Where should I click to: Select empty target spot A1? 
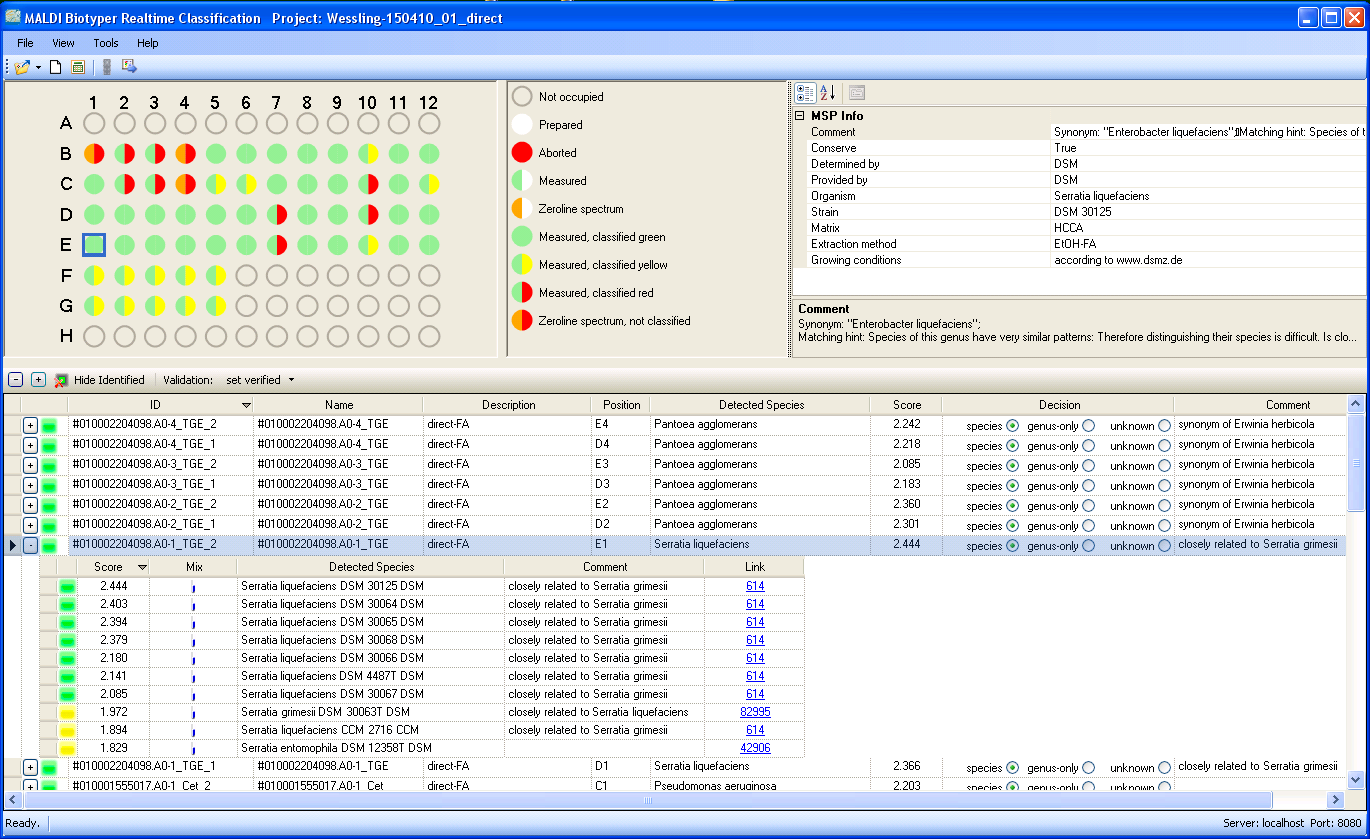click(94, 124)
